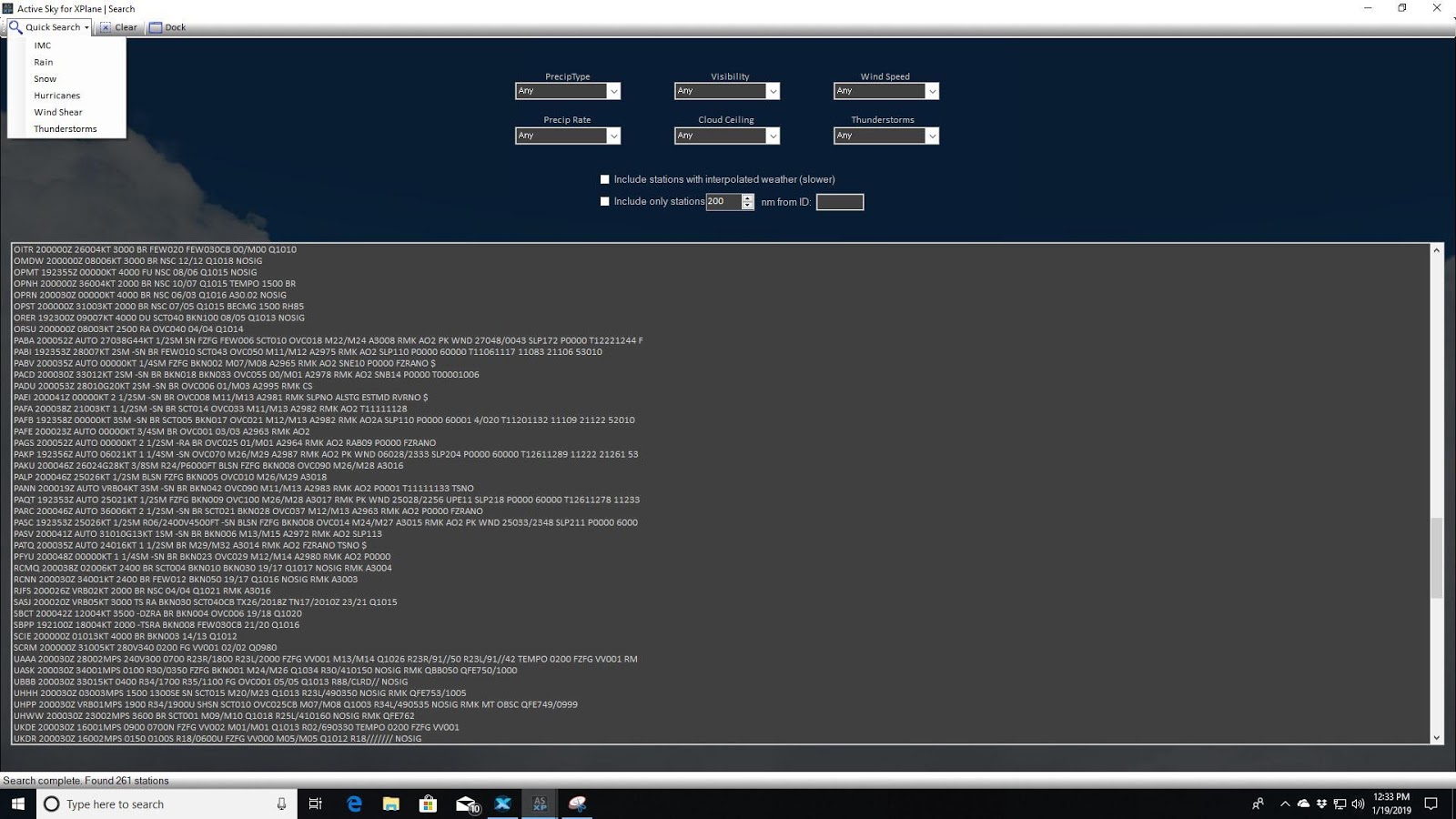
Task: Open the Quick Search dropdown menu
Action: pos(50,27)
